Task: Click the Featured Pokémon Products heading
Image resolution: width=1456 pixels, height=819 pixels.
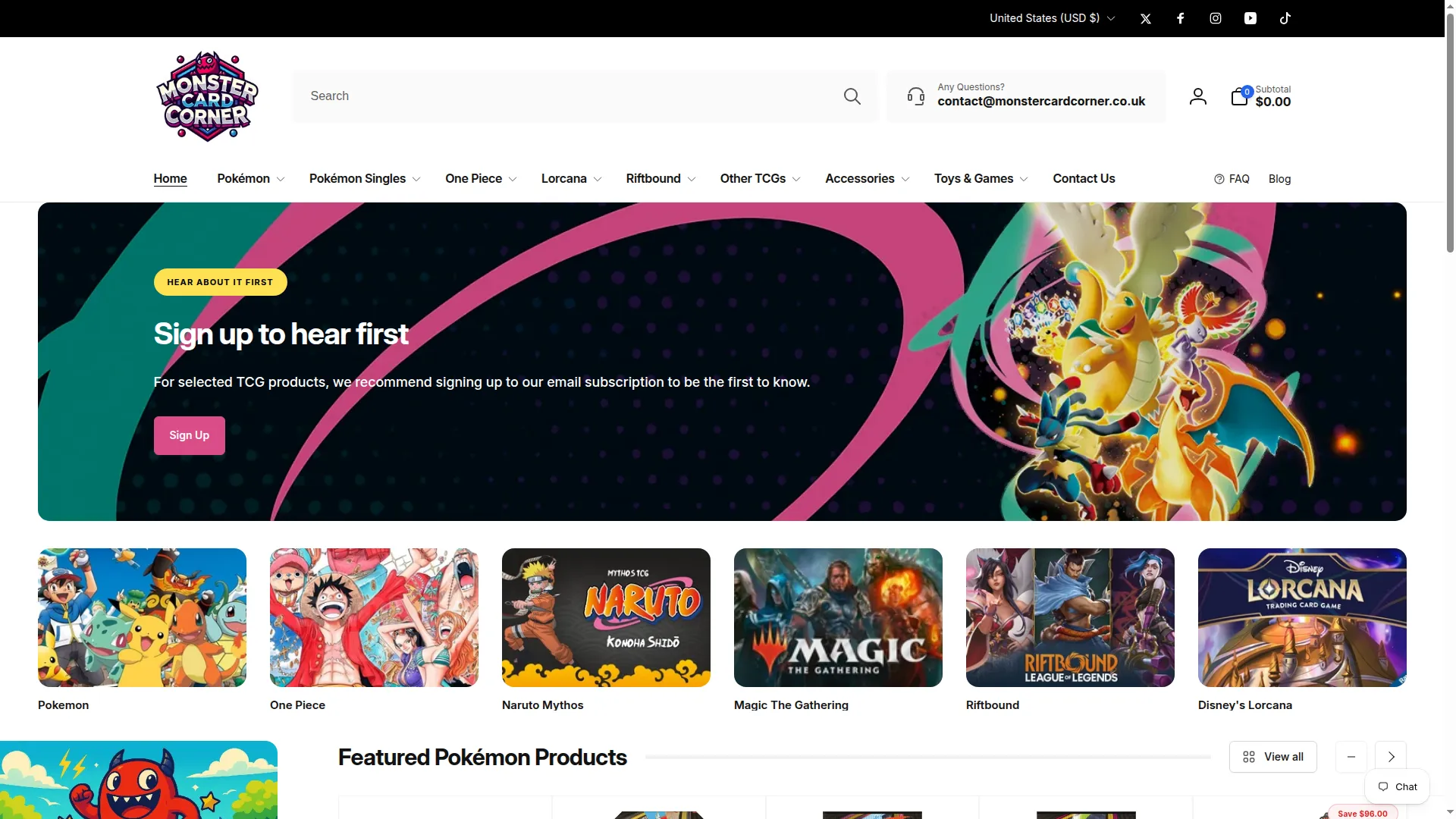Action: tap(482, 757)
